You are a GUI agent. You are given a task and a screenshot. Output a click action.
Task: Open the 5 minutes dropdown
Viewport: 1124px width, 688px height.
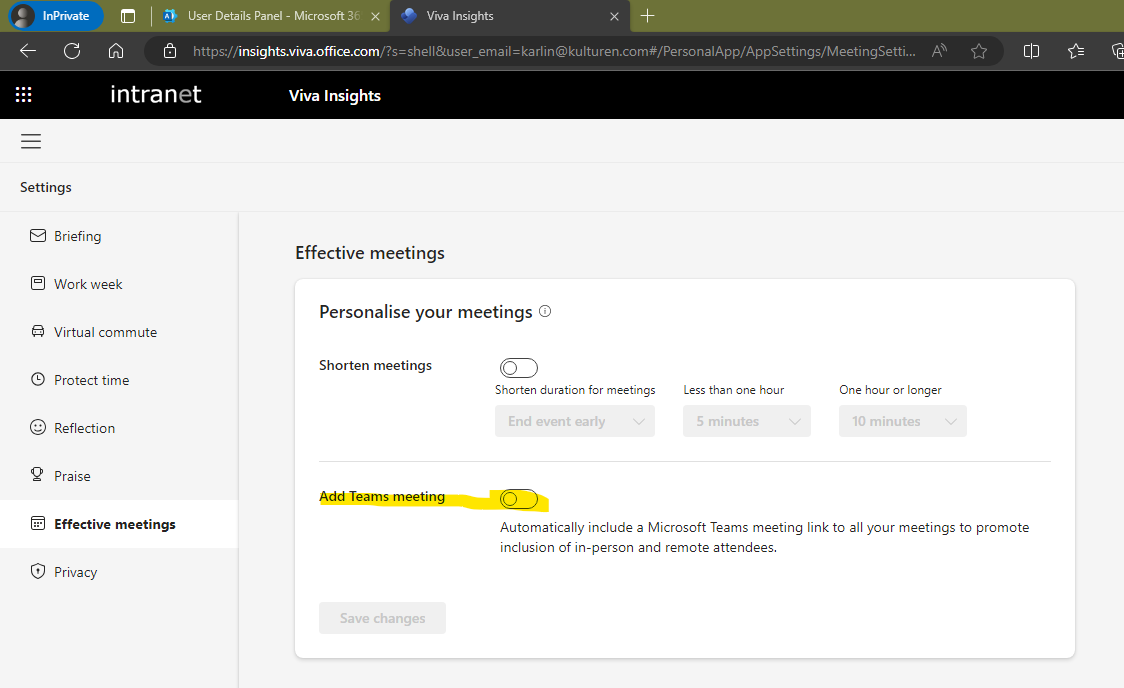747,421
